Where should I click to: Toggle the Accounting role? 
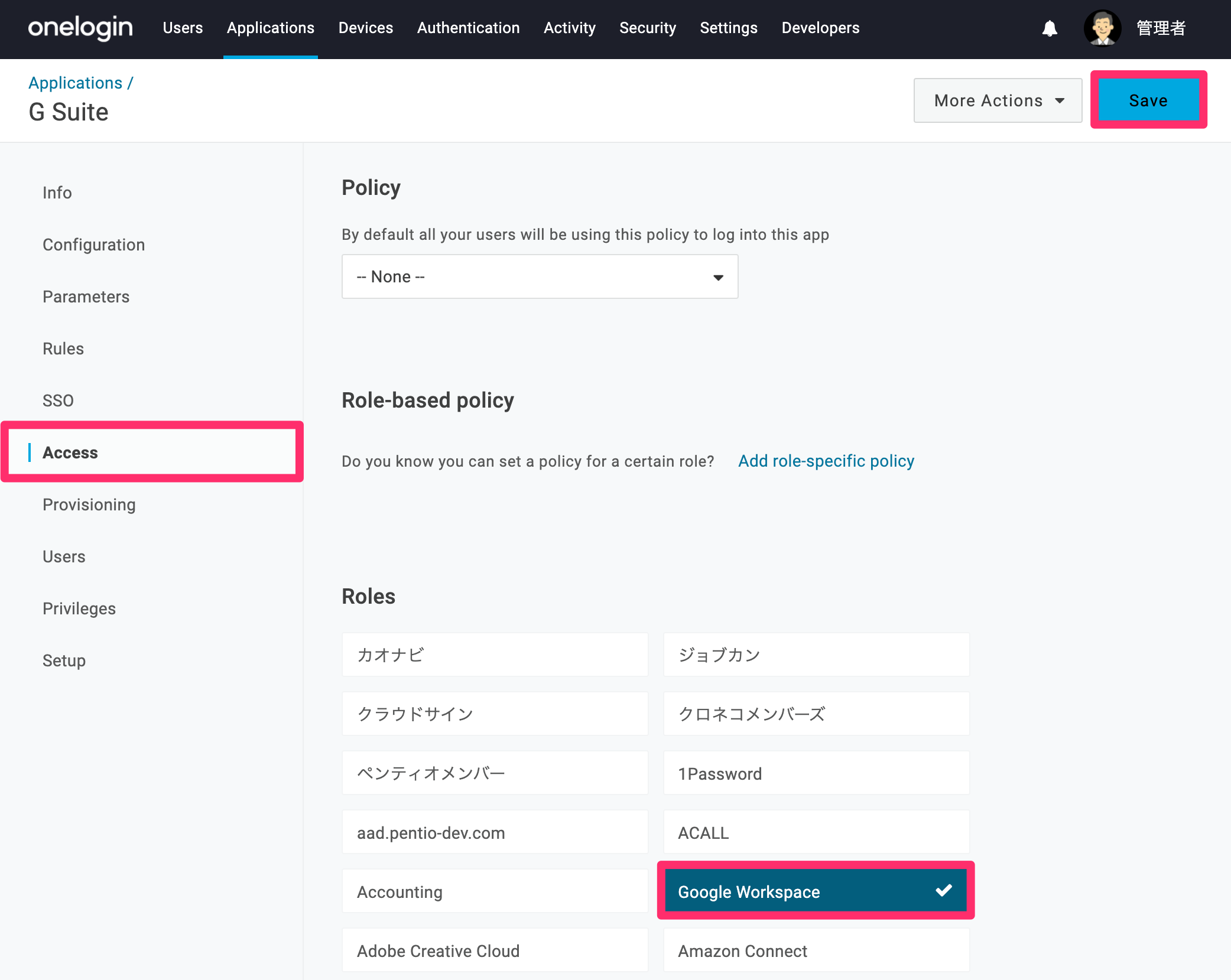click(495, 891)
